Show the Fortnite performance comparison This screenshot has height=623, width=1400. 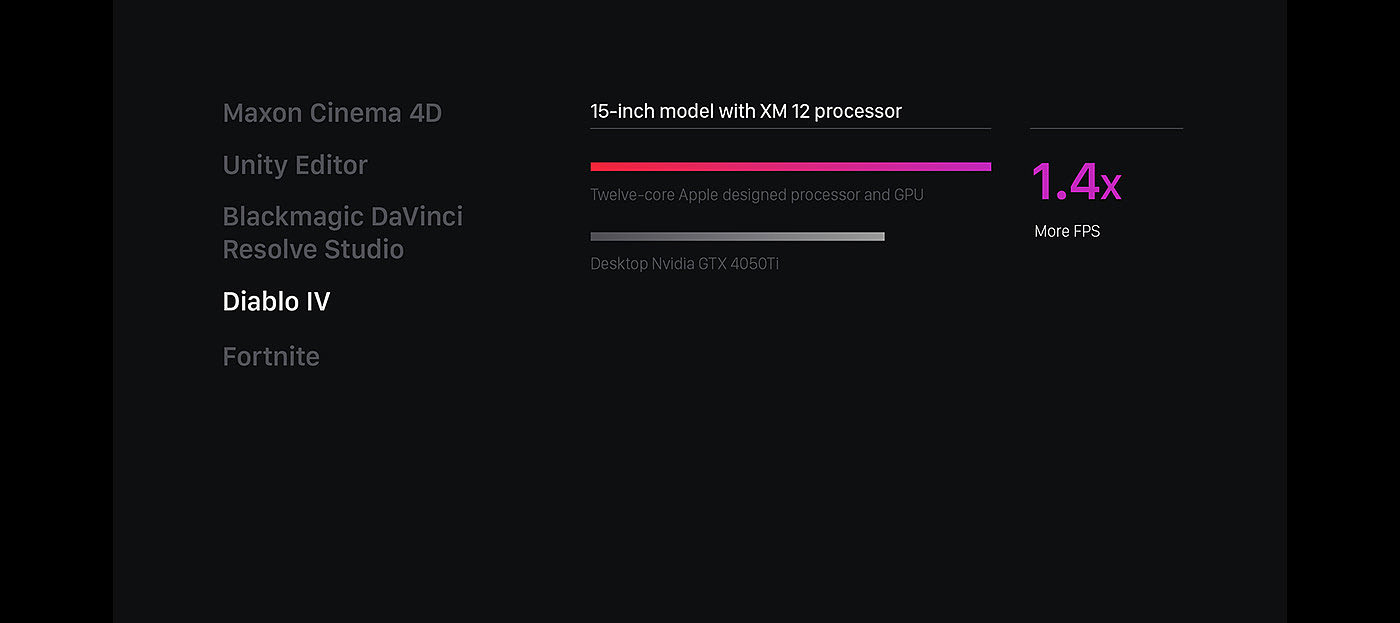click(x=271, y=357)
